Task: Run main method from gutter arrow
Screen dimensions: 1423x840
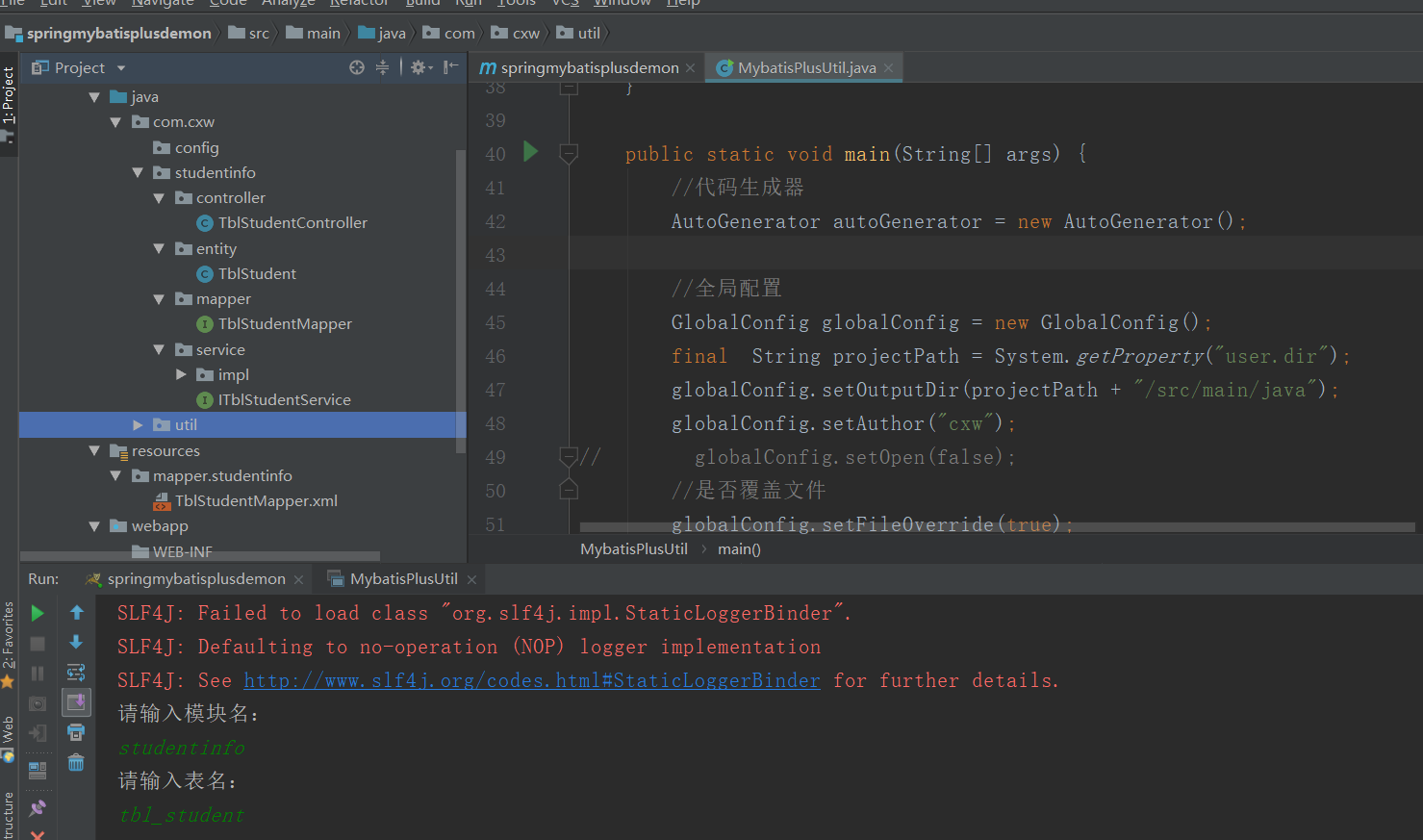Action: click(530, 152)
